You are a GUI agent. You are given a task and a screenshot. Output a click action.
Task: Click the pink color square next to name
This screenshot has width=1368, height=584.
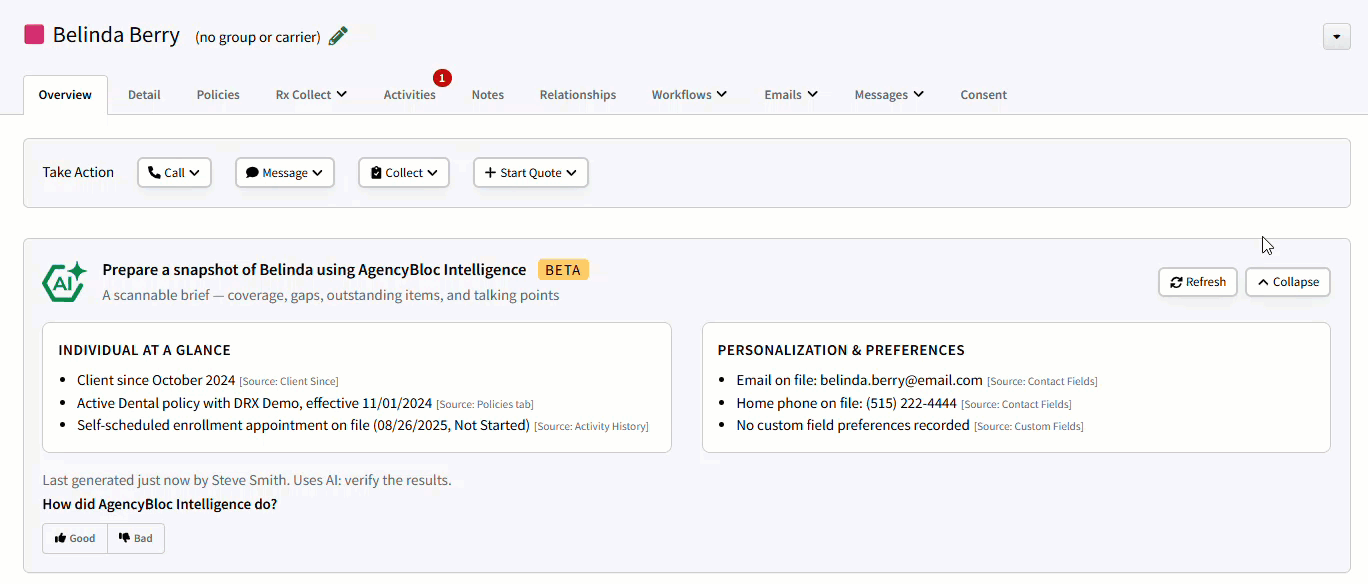click(34, 35)
